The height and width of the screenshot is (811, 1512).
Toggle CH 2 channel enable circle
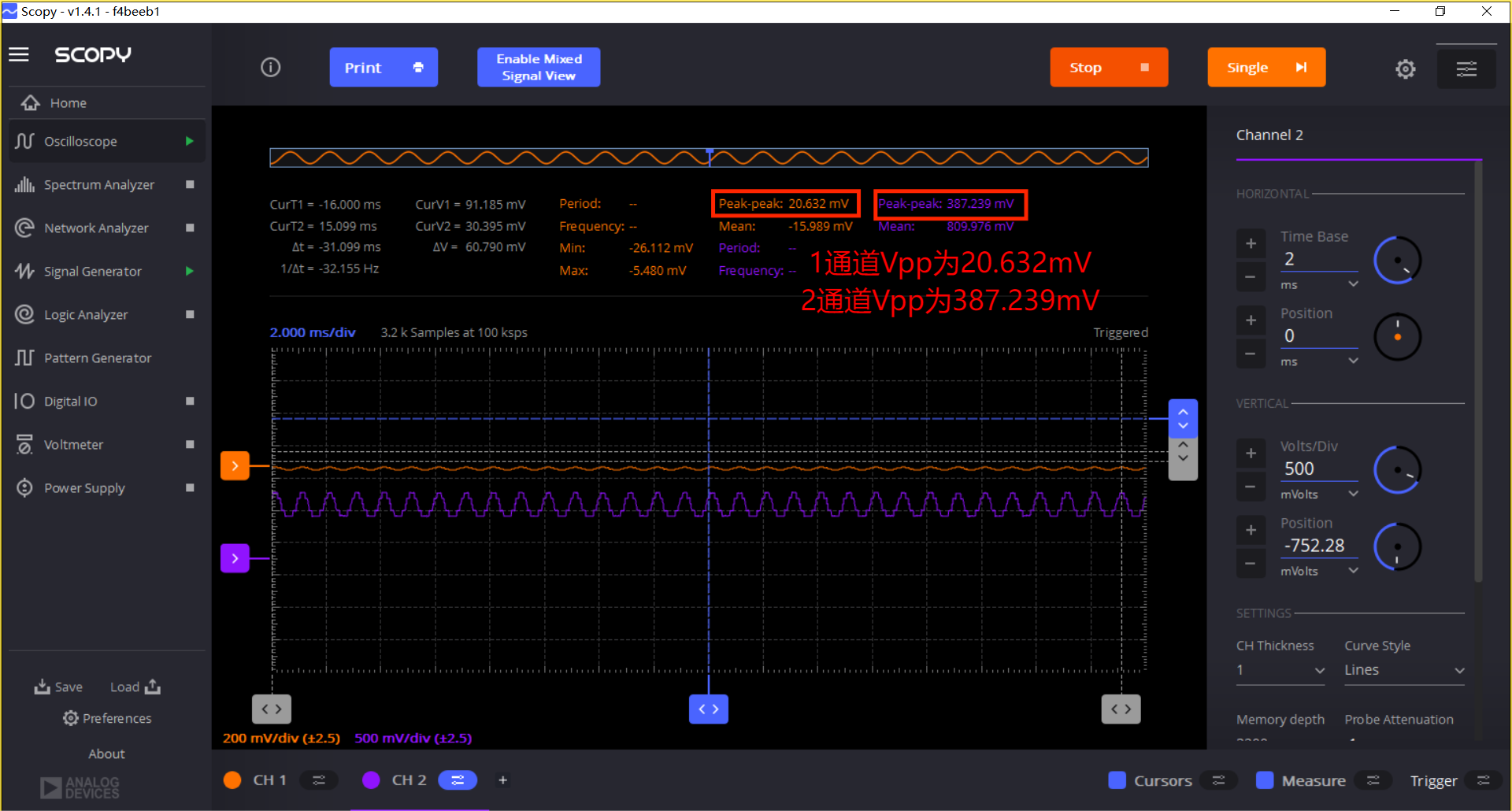point(371,780)
